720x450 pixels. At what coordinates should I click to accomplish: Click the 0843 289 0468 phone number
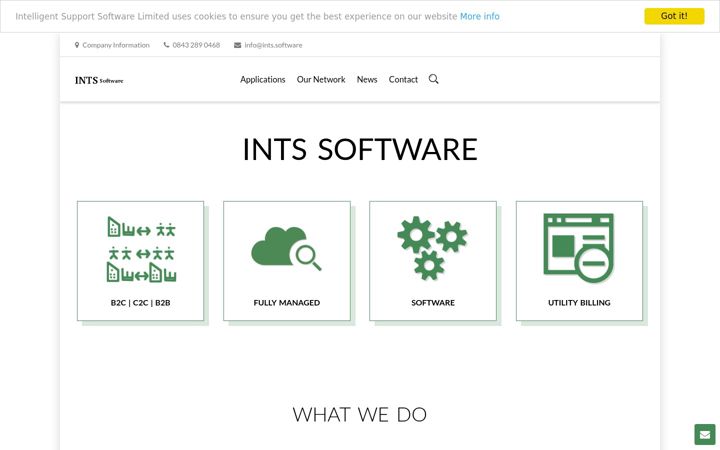point(196,45)
